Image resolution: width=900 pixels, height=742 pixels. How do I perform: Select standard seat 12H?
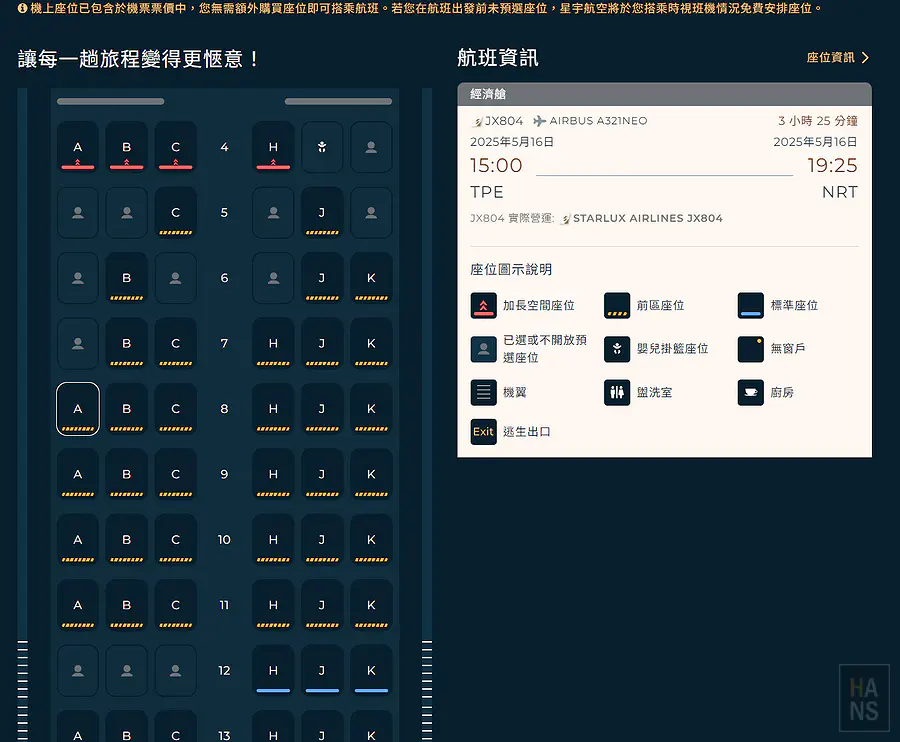coord(273,671)
